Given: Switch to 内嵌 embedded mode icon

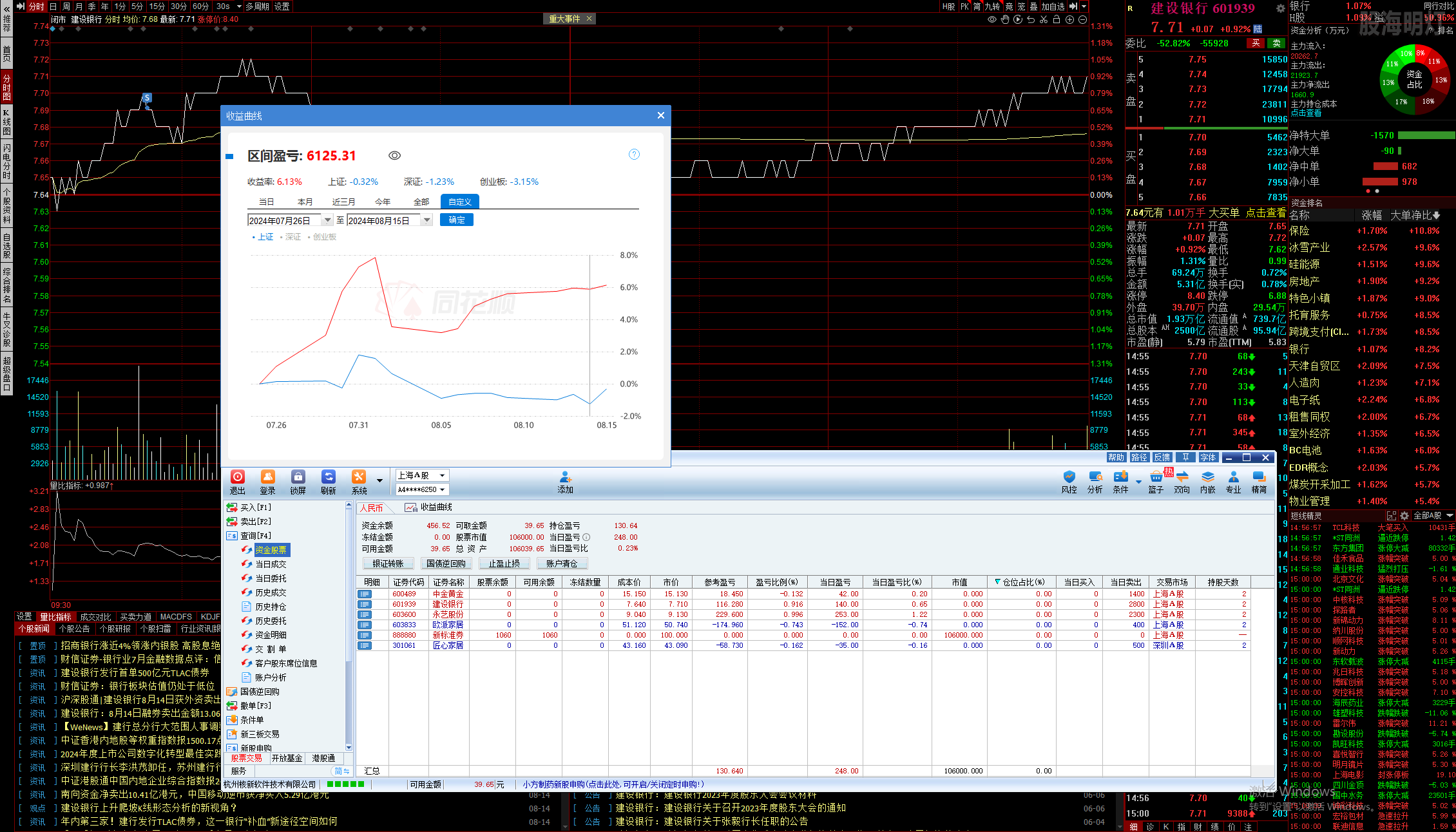Looking at the screenshot, I should tap(1207, 482).
